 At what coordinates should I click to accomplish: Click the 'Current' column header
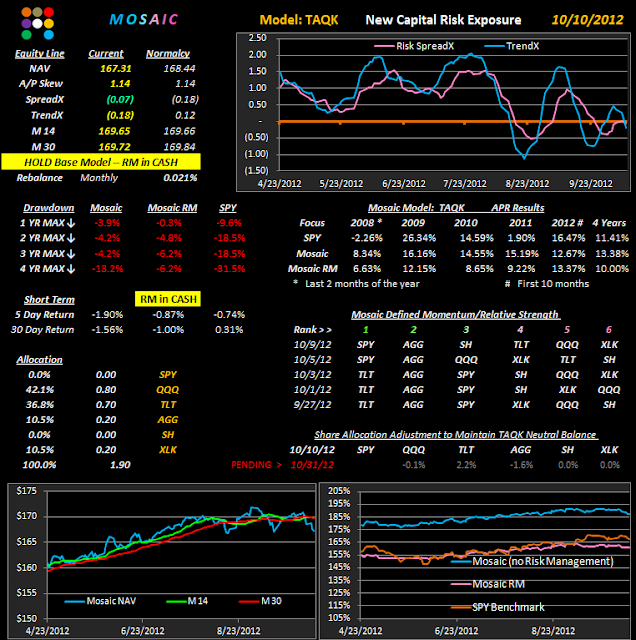click(106, 53)
